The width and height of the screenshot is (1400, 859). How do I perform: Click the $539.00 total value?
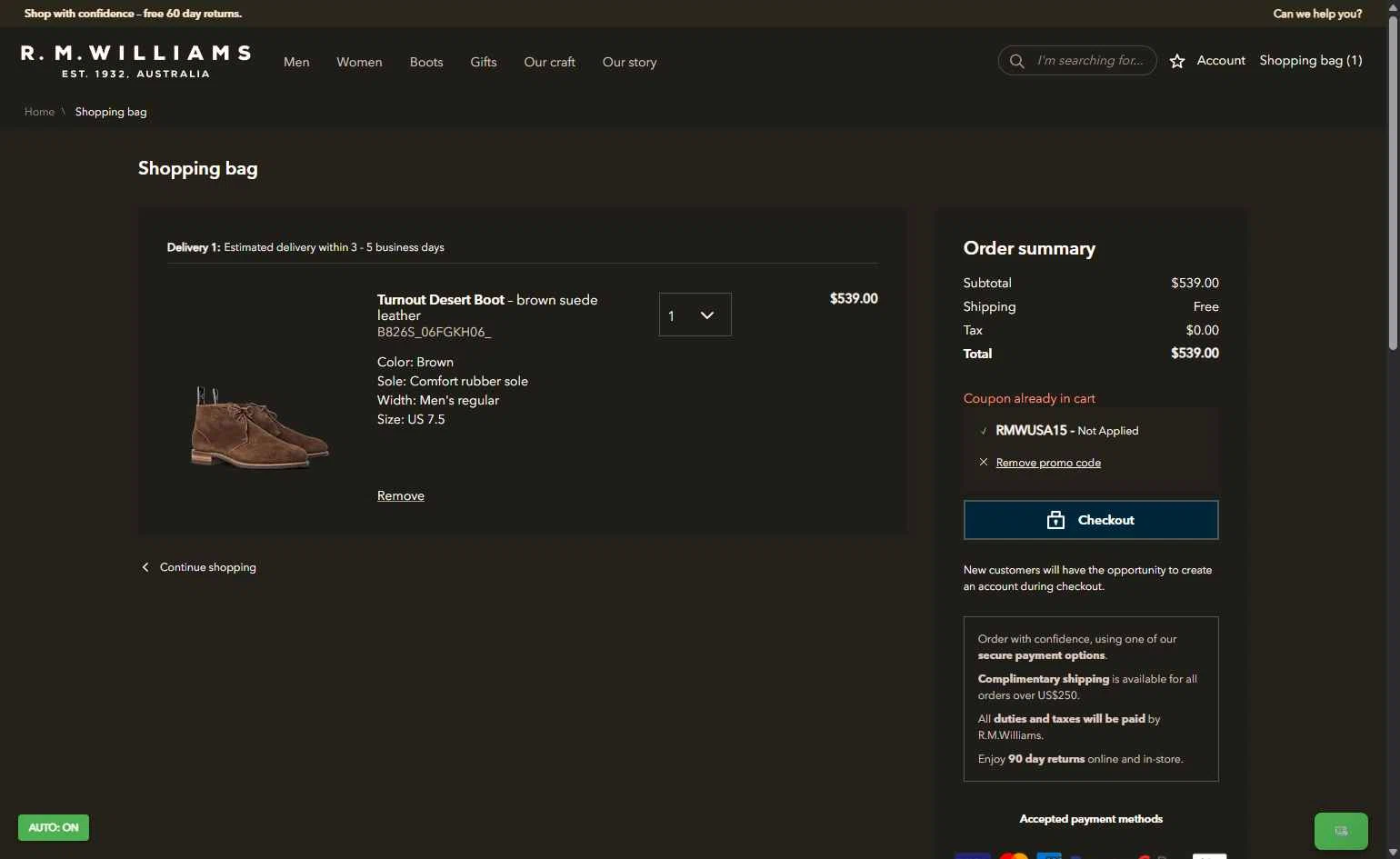click(1195, 354)
